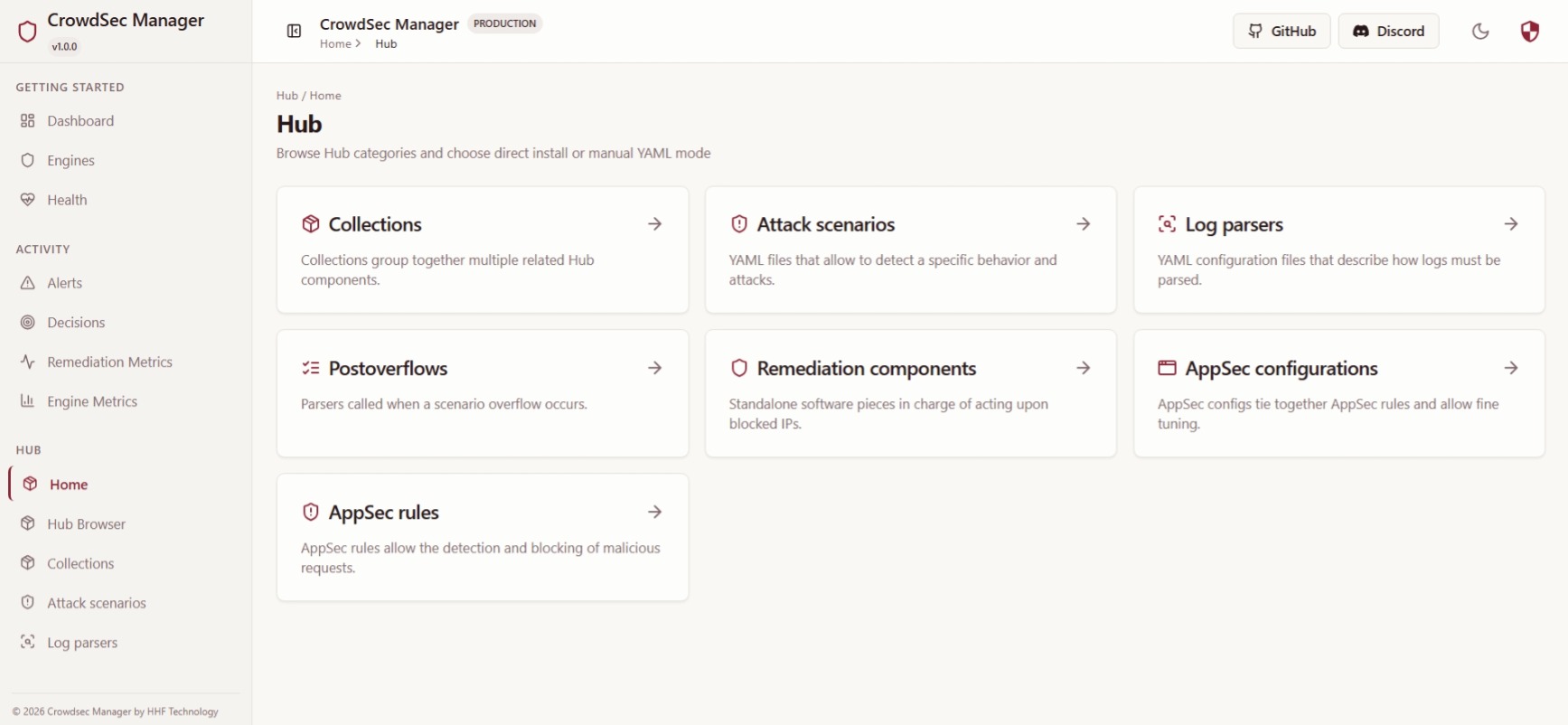Click the Postoverflows card title

pos(389,369)
